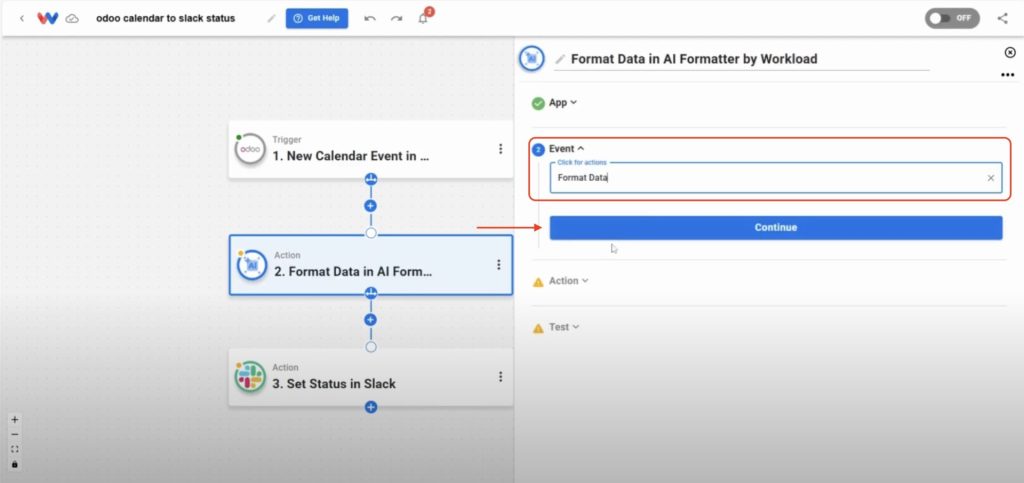Click the branch icon below the trigger step
Viewport: 1024px width, 483px height.
click(x=371, y=178)
